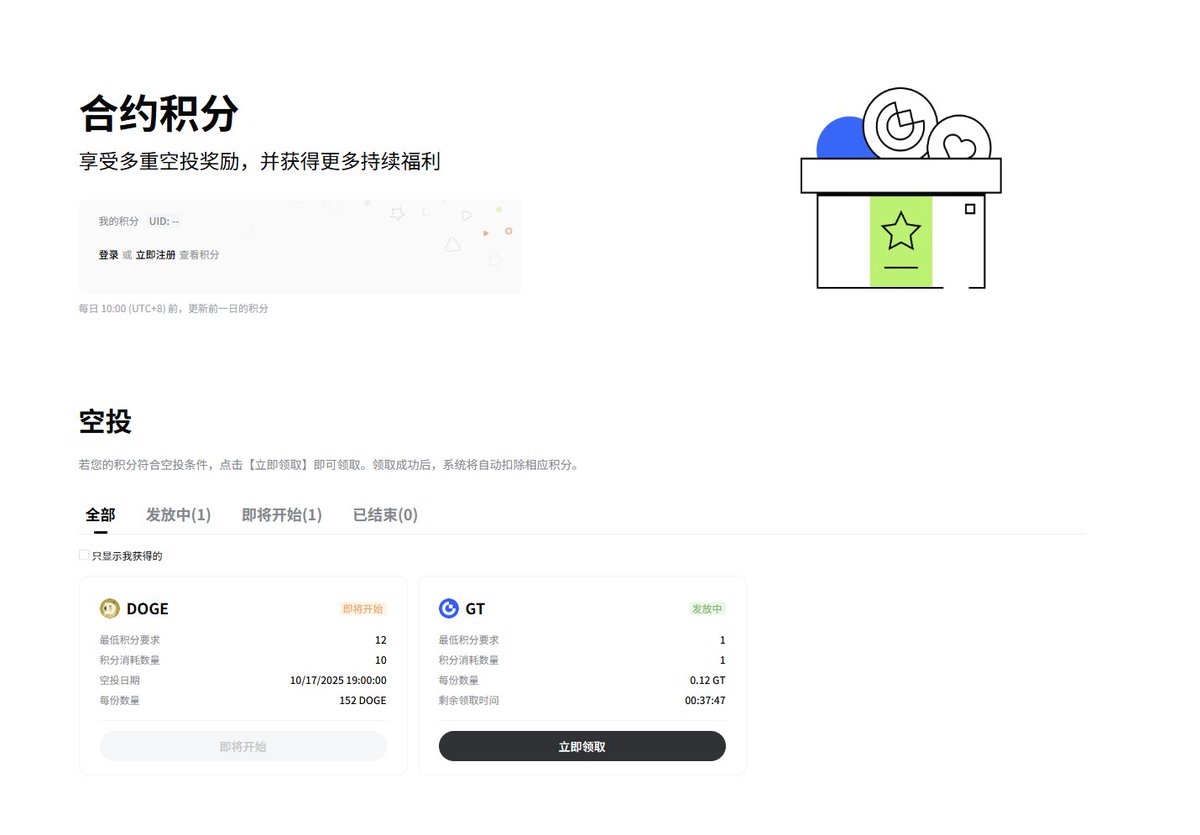Click the DOGE card title text
The height and width of the screenshot is (835, 1200).
[x=147, y=609]
